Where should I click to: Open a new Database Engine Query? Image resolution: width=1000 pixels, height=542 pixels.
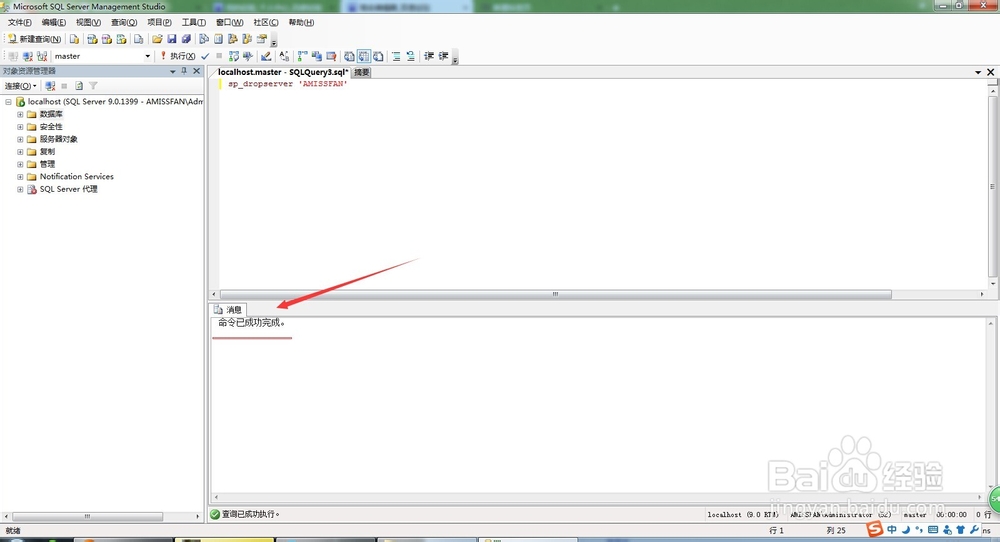pos(74,39)
